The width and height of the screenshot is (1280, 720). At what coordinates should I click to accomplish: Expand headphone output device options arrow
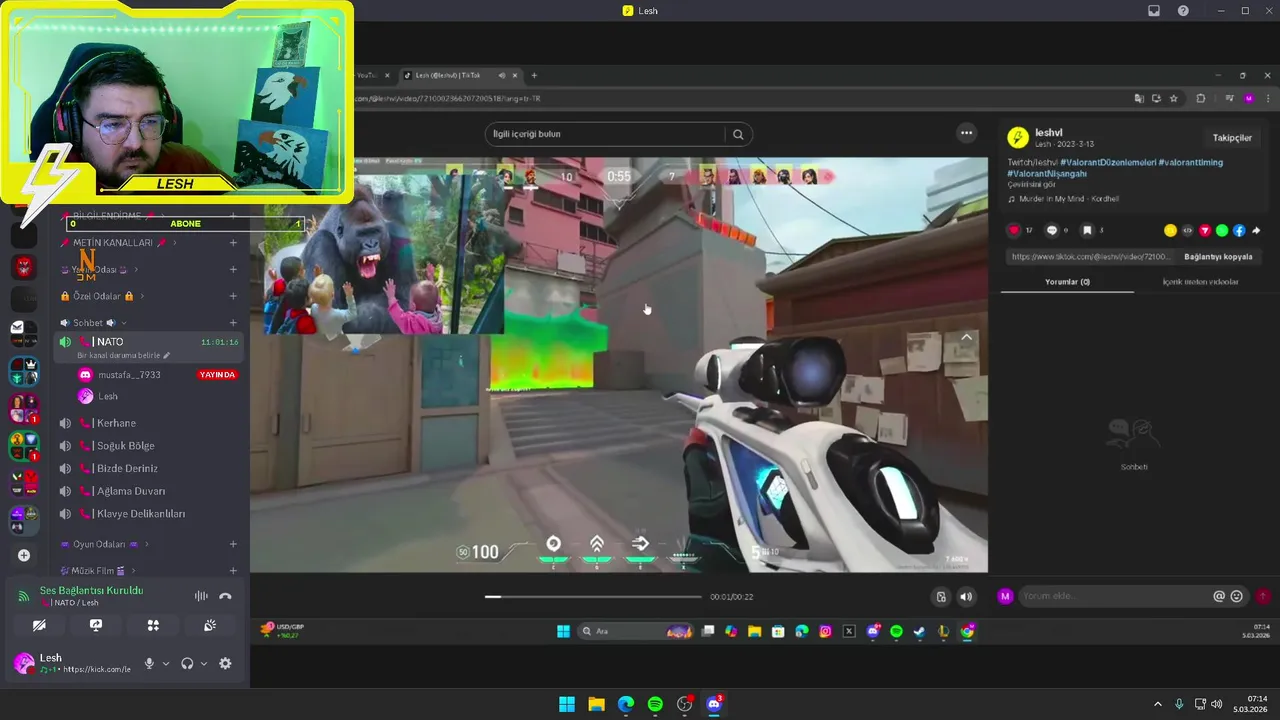tap(204, 663)
